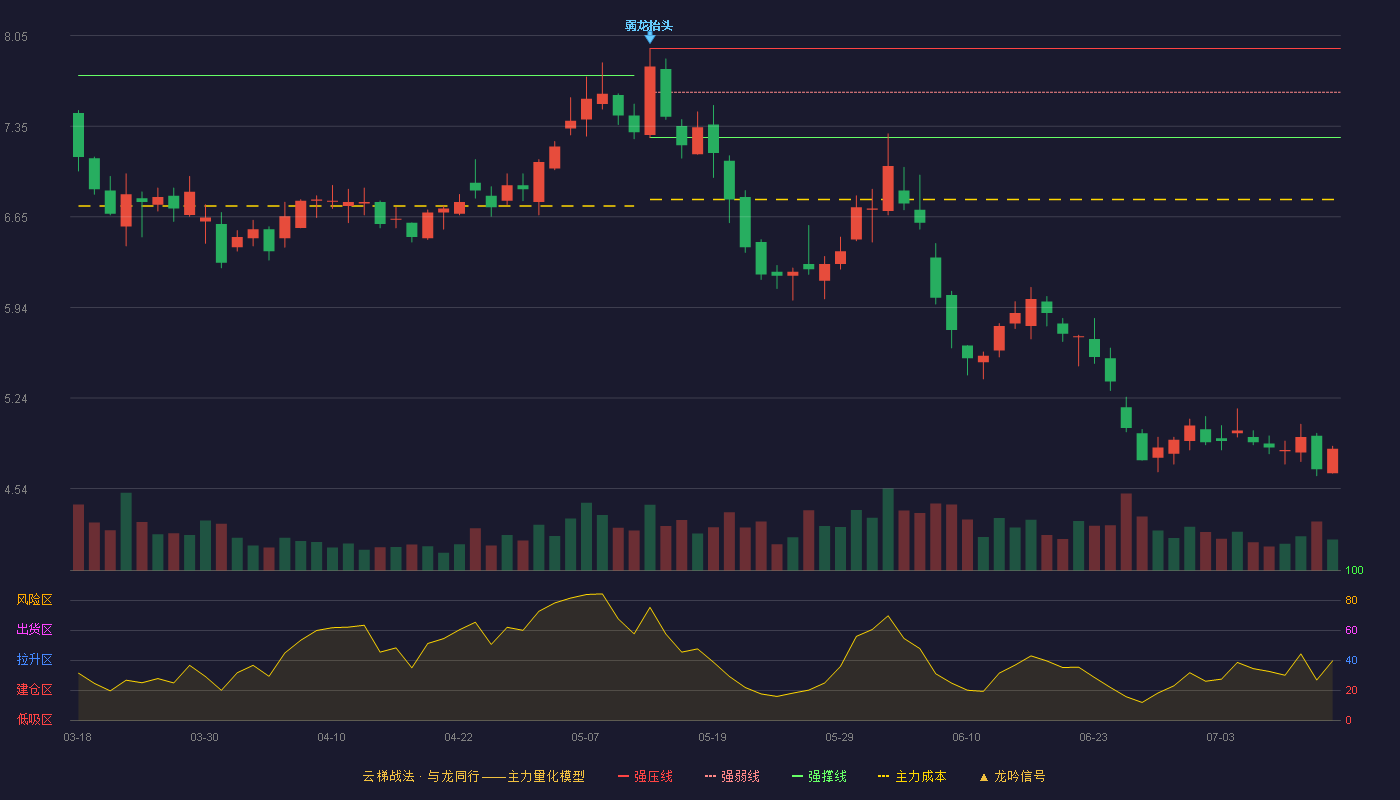This screenshot has height=800, width=1400.
Task: Click the 5.94 price axis label
Action: point(16,309)
